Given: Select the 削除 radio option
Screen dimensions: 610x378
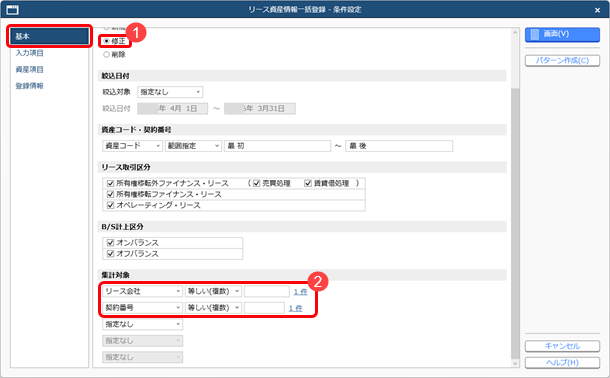Looking at the screenshot, I should click(x=106, y=54).
